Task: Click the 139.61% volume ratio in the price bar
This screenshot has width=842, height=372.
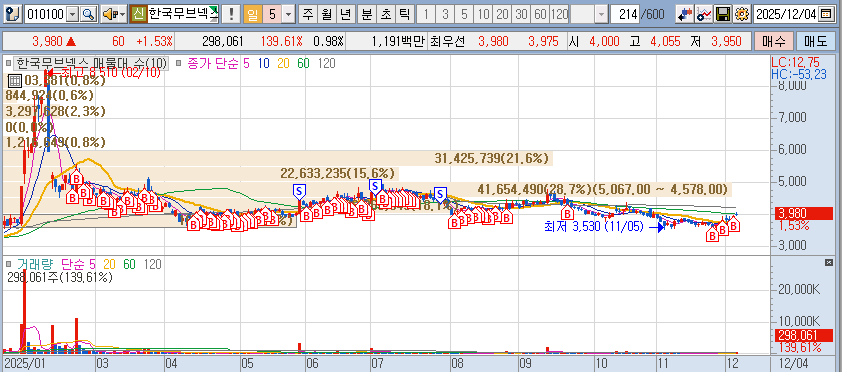Action: 281,41
